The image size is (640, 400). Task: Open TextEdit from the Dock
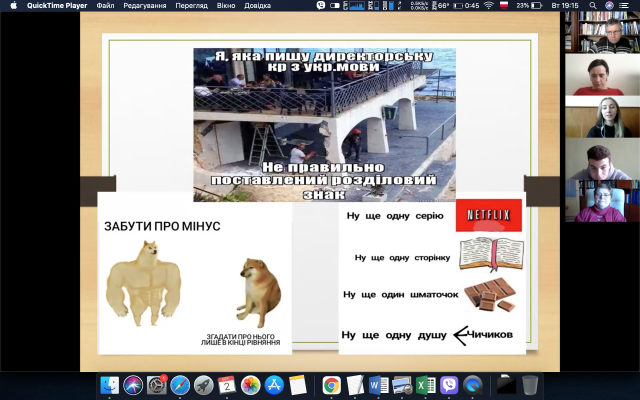(x=355, y=385)
